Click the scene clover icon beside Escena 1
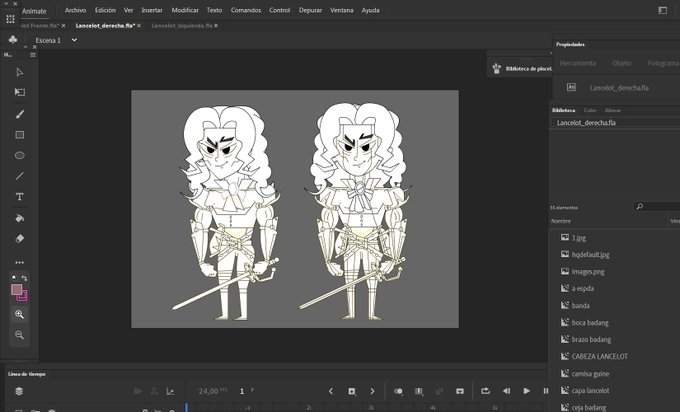The image size is (680, 412). tap(13, 40)
